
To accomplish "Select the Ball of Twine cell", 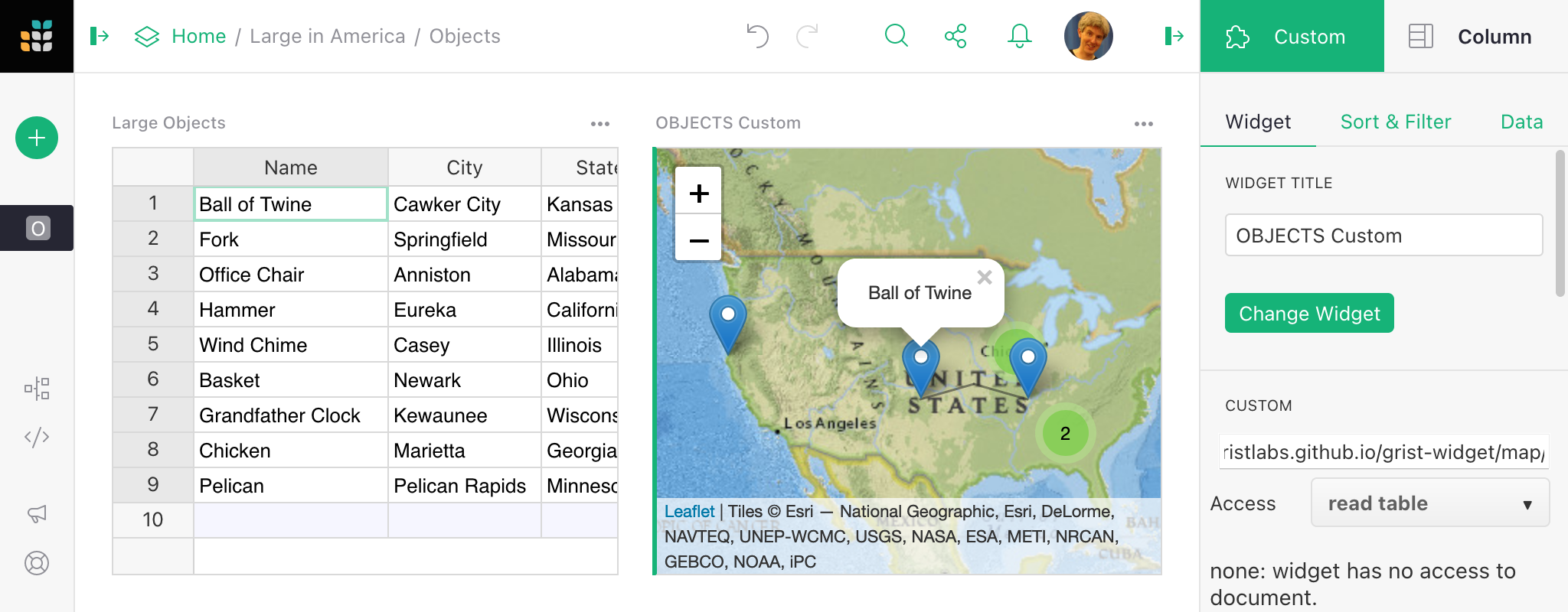I will point(290,203).
